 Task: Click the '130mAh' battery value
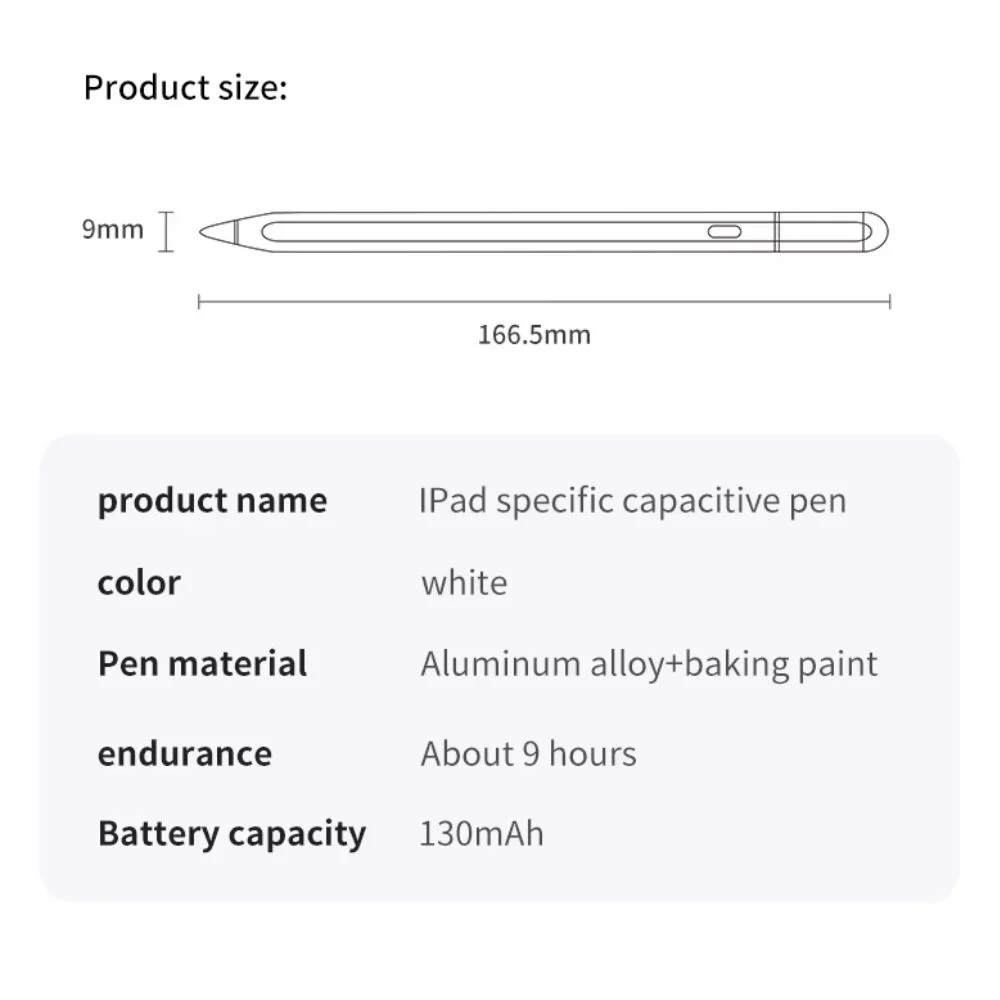click(x=482, y=834)
